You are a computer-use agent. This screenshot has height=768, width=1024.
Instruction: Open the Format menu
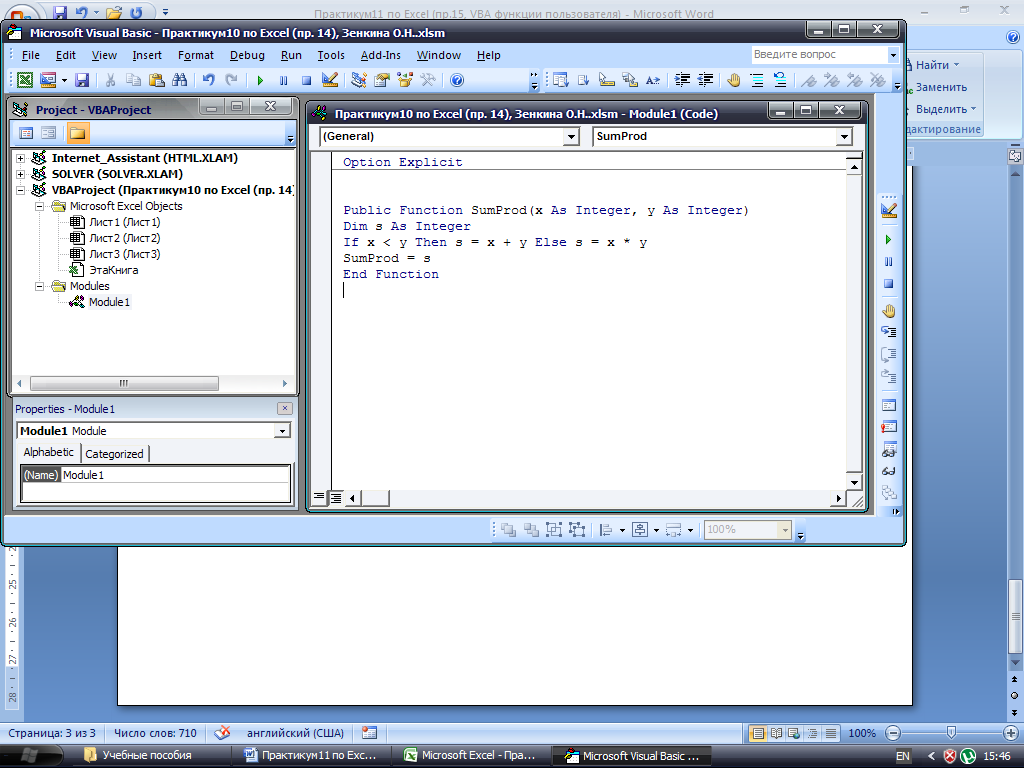[196, 56]
